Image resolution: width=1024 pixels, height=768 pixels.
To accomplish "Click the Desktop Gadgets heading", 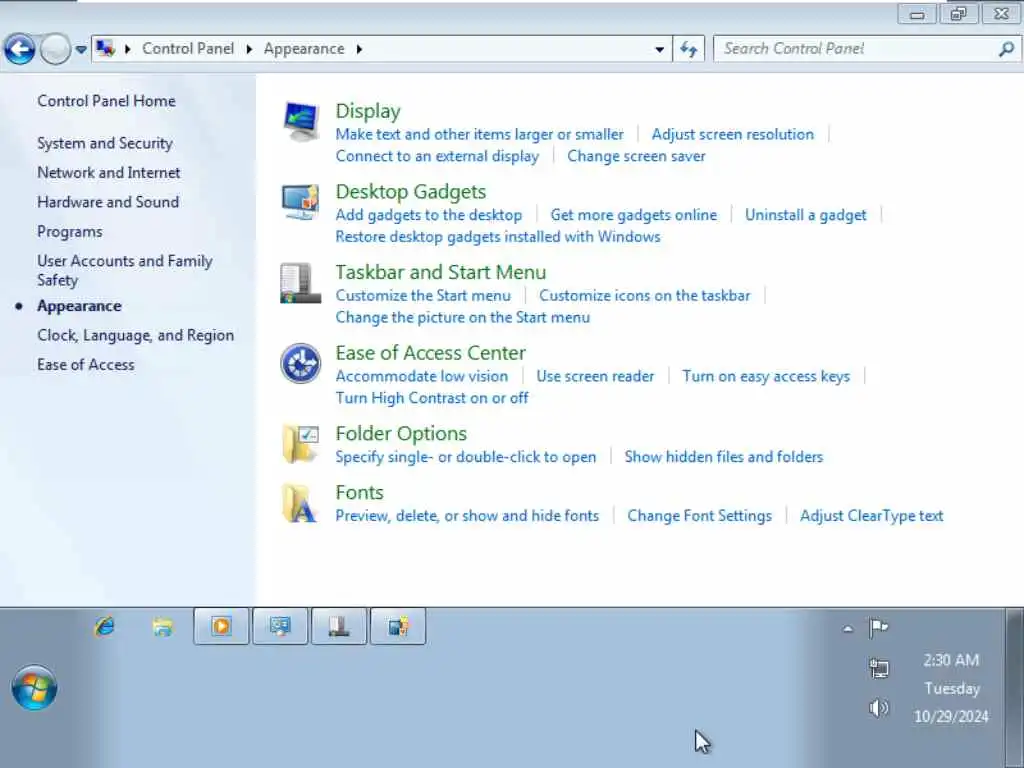I will [x=411, y=192].
